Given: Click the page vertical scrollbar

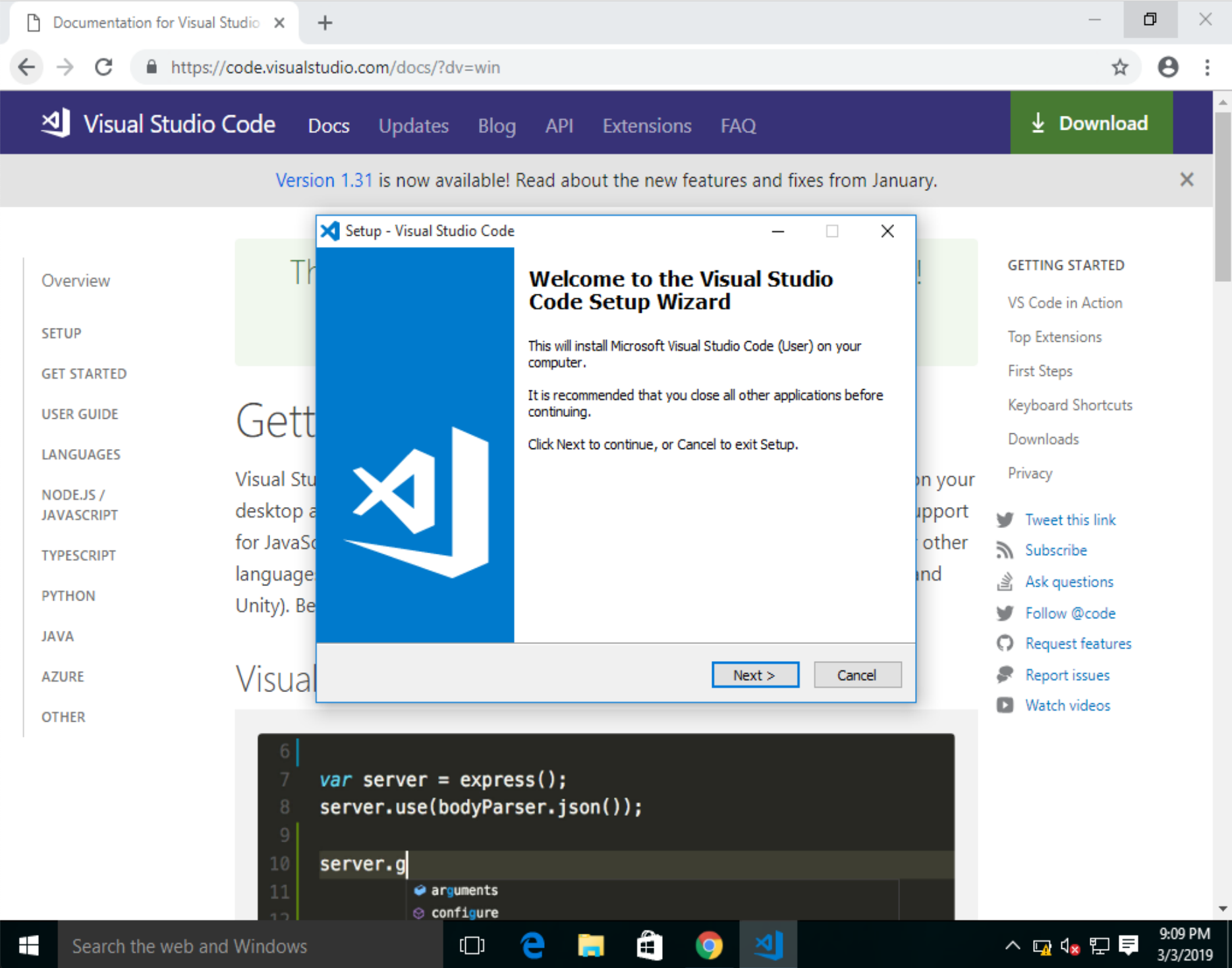Looking at the screenshot, I should (x=1223, y=198).
